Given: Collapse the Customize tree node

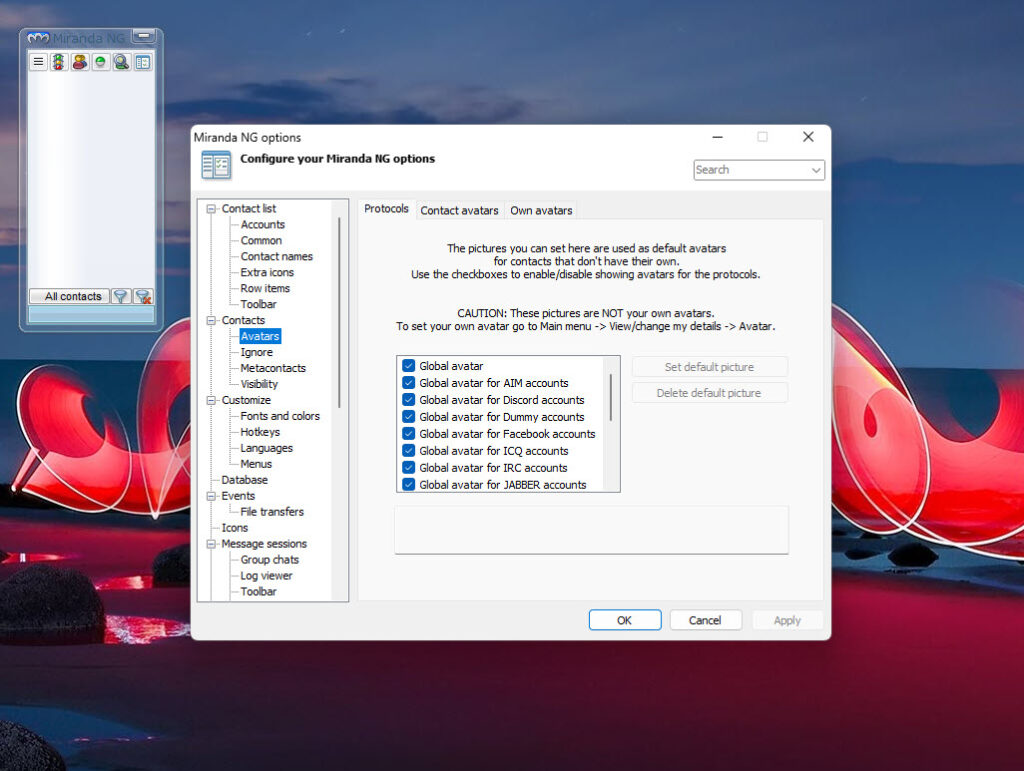Looking at the screenshot, I should coord(211,400).
